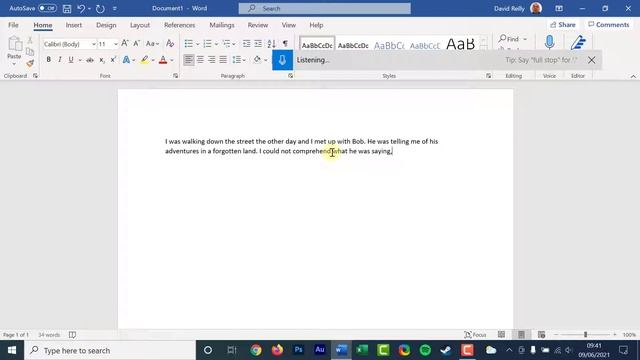This screenshot has height=360, width=640.
Task: Open the Calibri (Body) font name dropdown
Action: 93,44
